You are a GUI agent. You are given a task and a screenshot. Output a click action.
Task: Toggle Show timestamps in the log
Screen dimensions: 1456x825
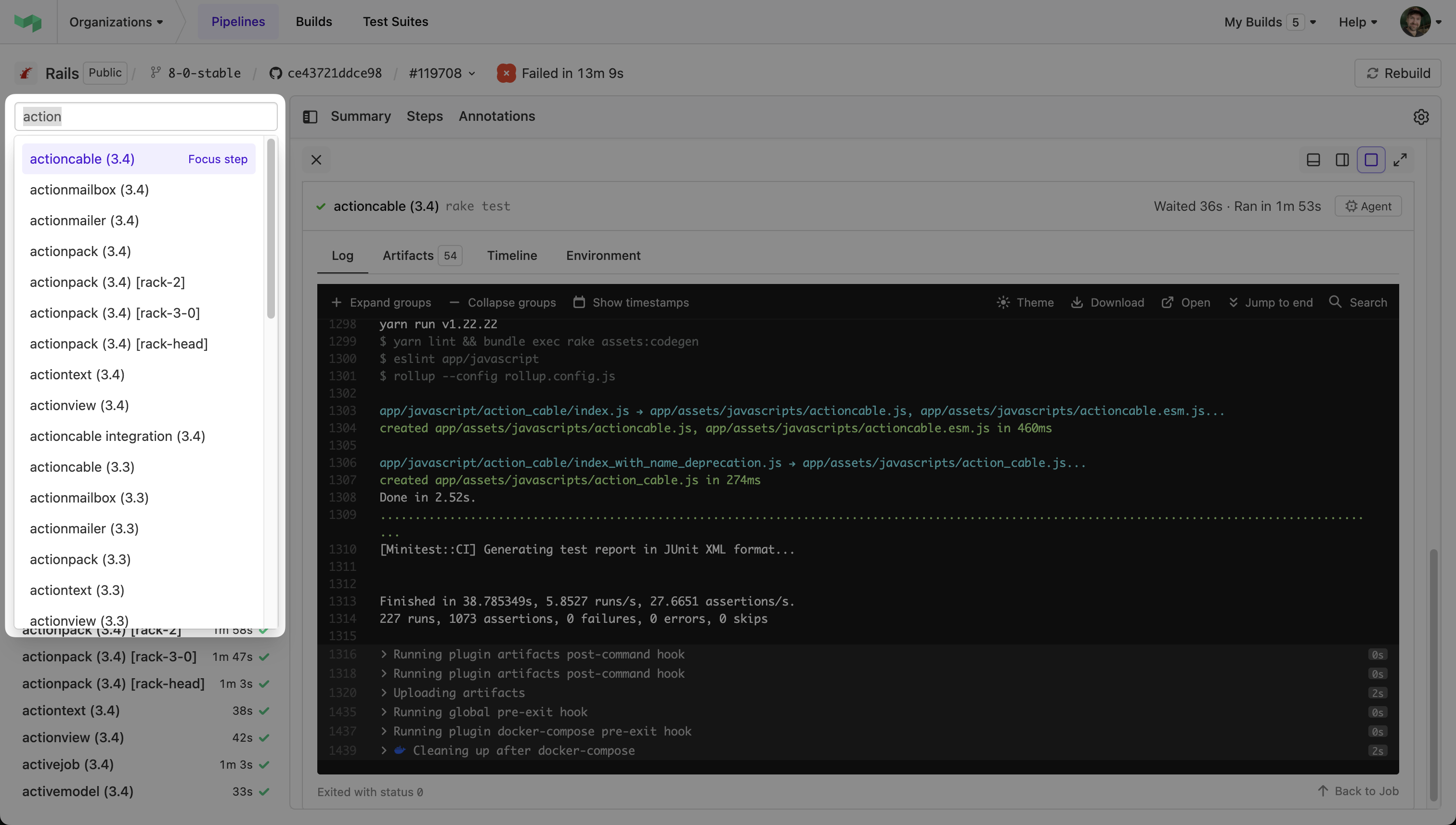click(x=630, y=303)
